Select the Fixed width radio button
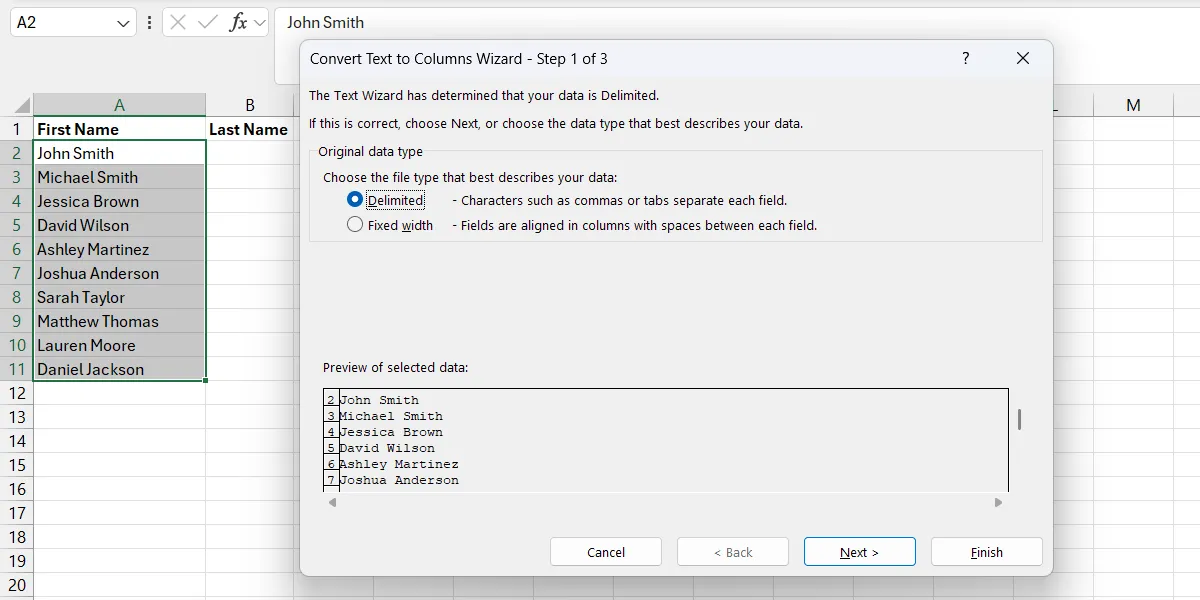1200x600 pixels. [x=355, y=225]
